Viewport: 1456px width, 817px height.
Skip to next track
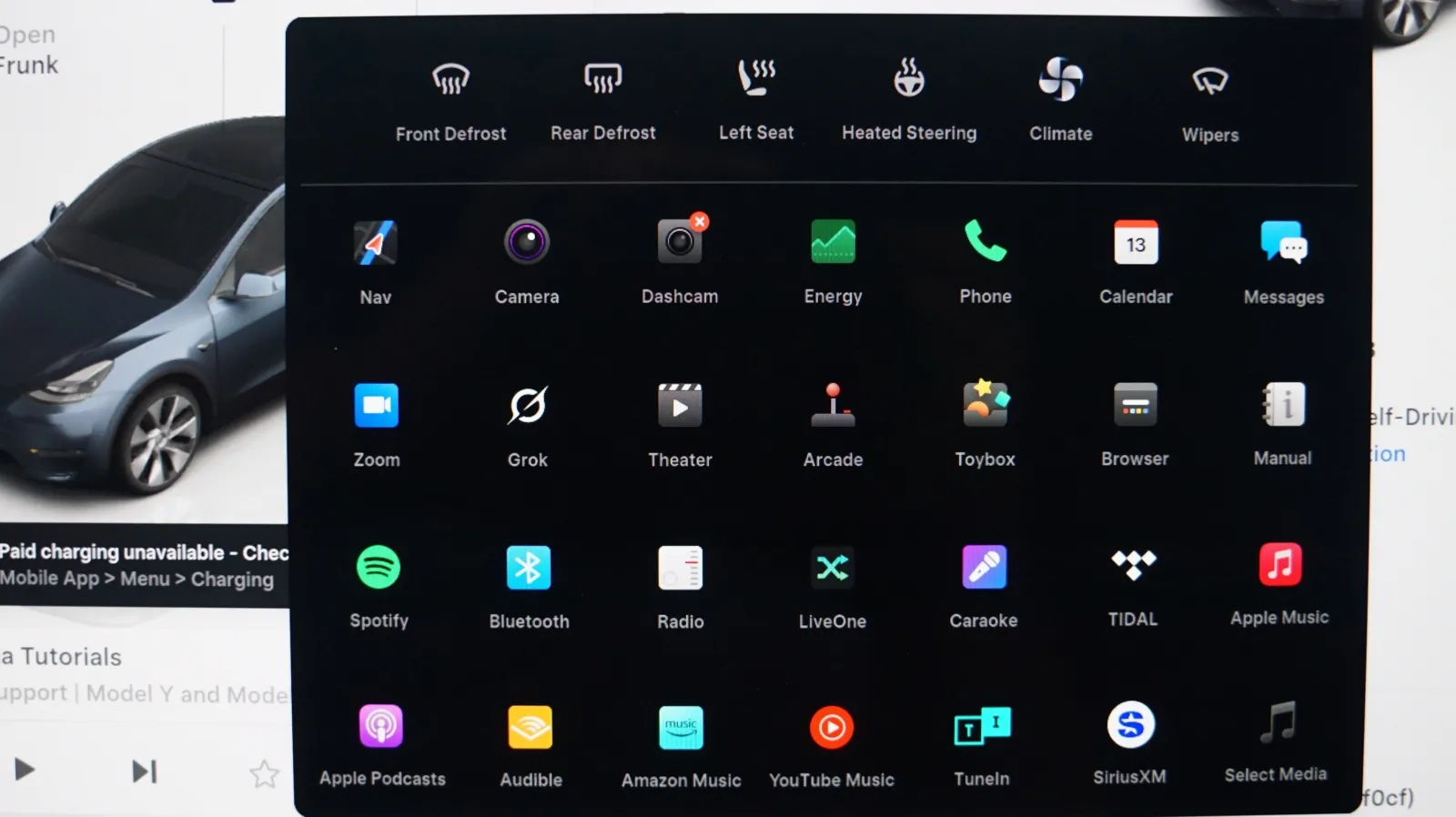coord(144,772)
